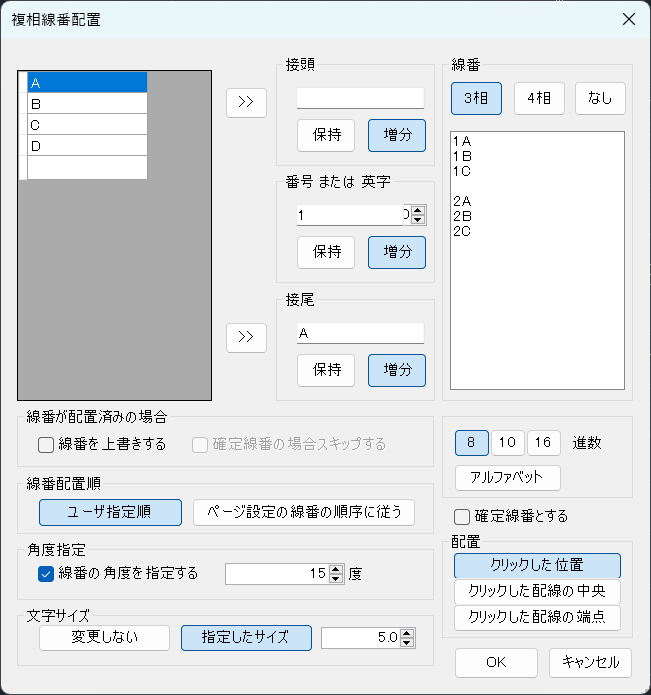
Task: Select 保持 in the 番号または英字 group
Action: point(326,252)
